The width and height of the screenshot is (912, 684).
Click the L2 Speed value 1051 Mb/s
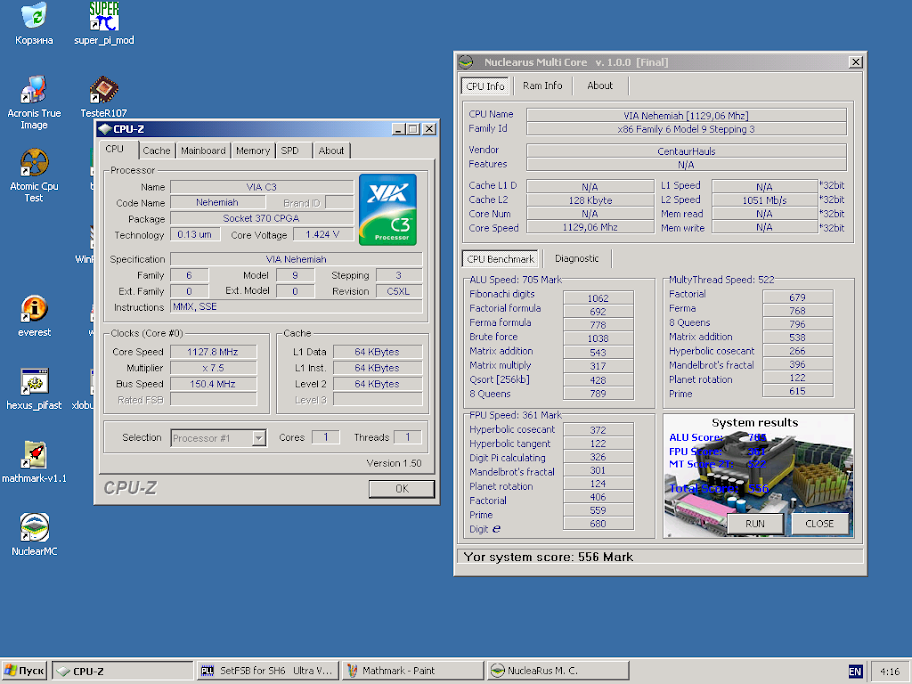[x=764, y=200]
